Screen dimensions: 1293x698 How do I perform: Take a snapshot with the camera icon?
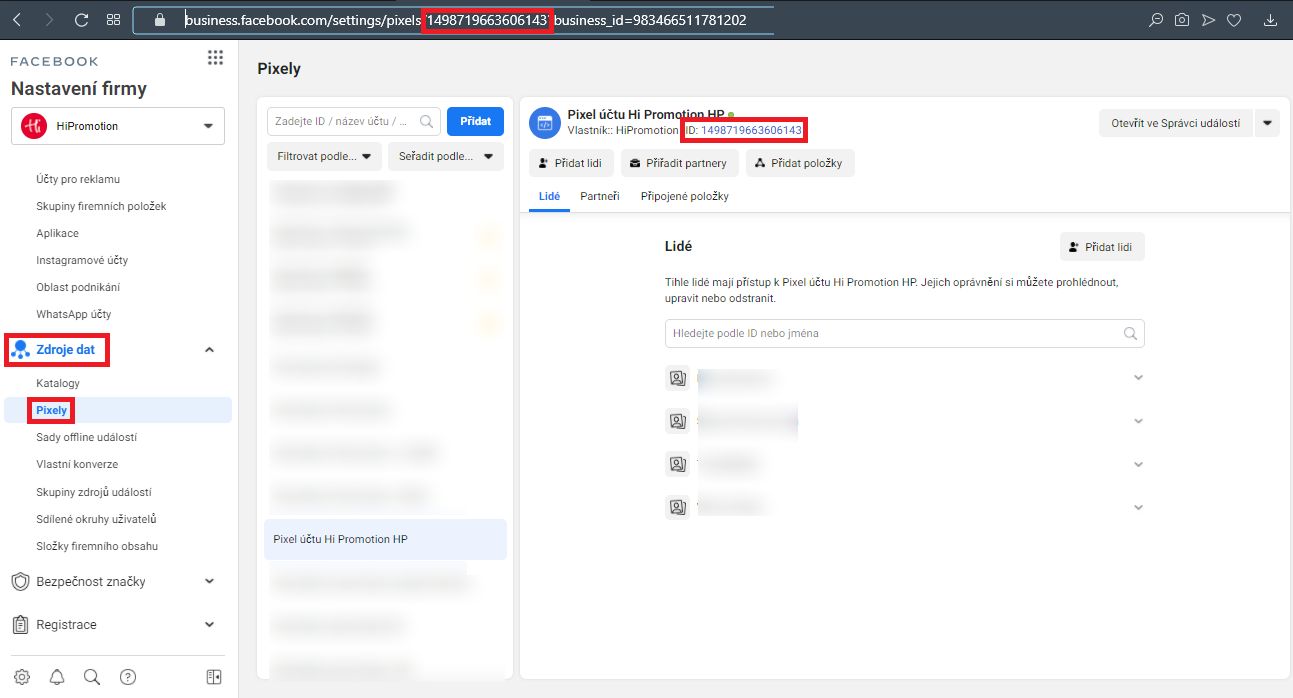pyautogui.click(x=1182, y=20)
